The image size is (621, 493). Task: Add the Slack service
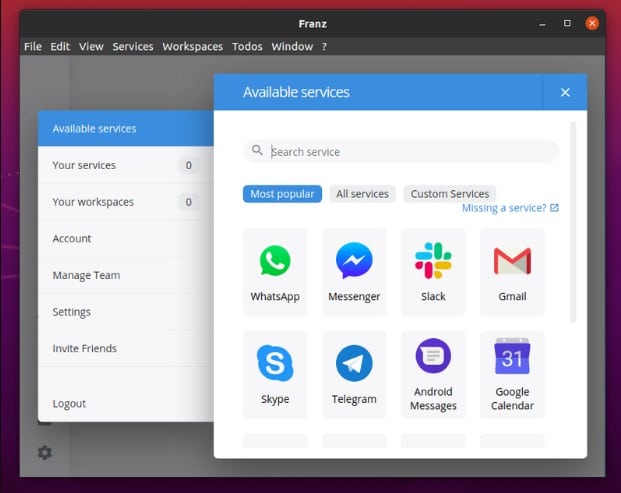433,272
